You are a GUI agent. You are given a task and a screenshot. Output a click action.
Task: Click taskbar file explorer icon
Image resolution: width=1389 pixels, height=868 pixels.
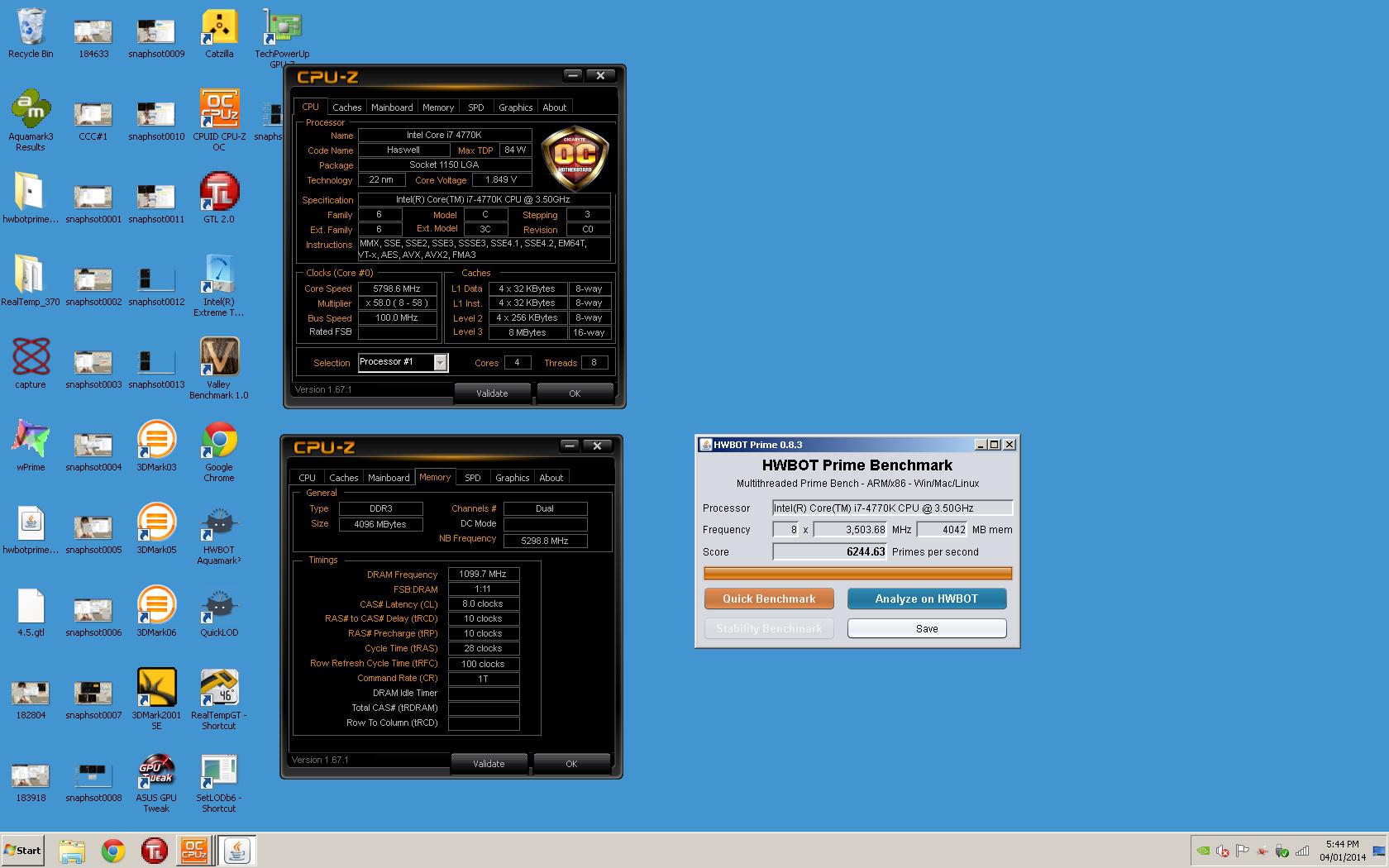(x=72, y=851)
